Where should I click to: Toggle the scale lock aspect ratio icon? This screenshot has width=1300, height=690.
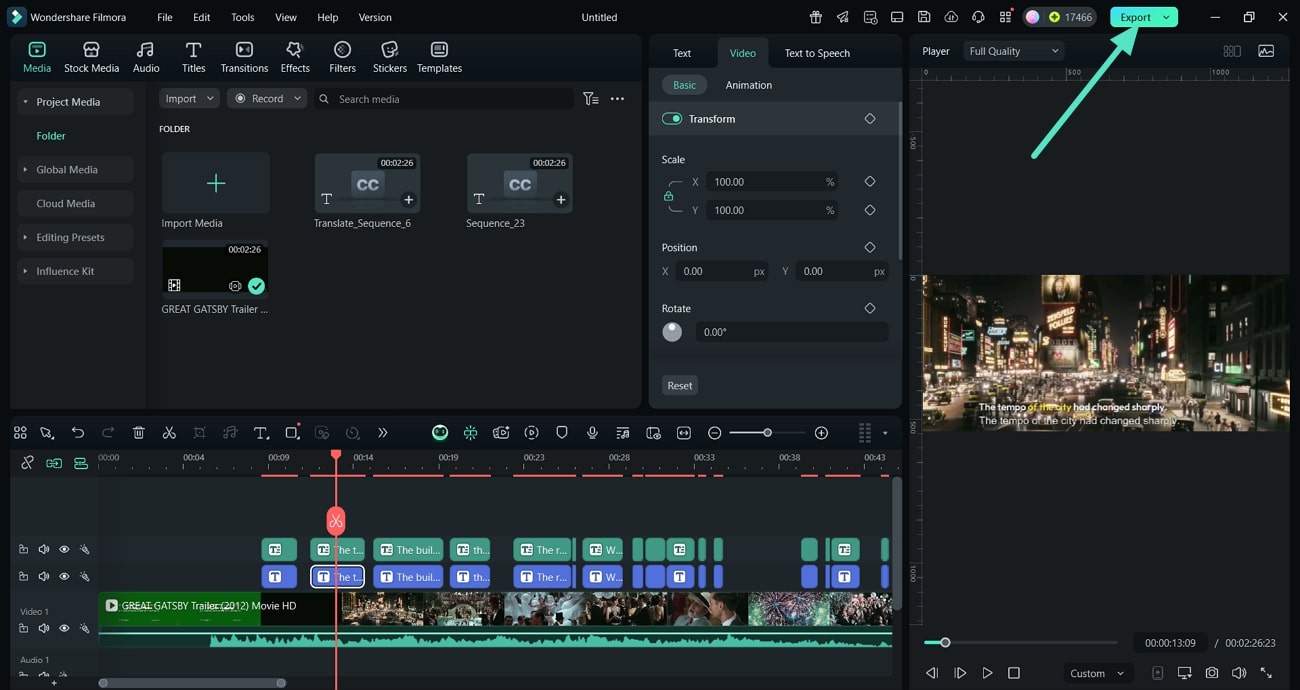[668, 196]
